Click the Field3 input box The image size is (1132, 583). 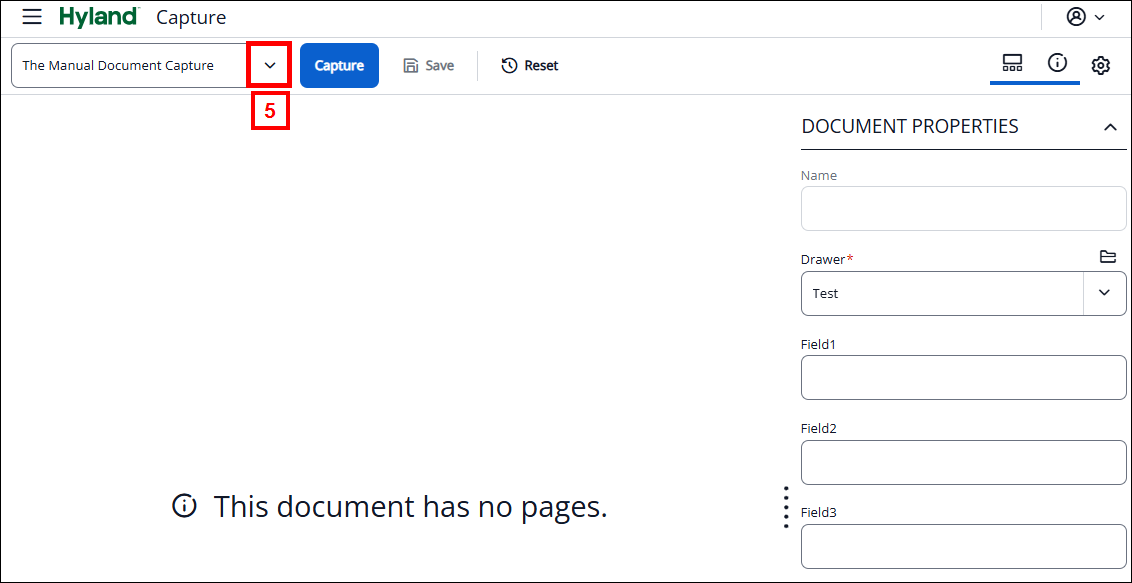[x=963, y=546]
